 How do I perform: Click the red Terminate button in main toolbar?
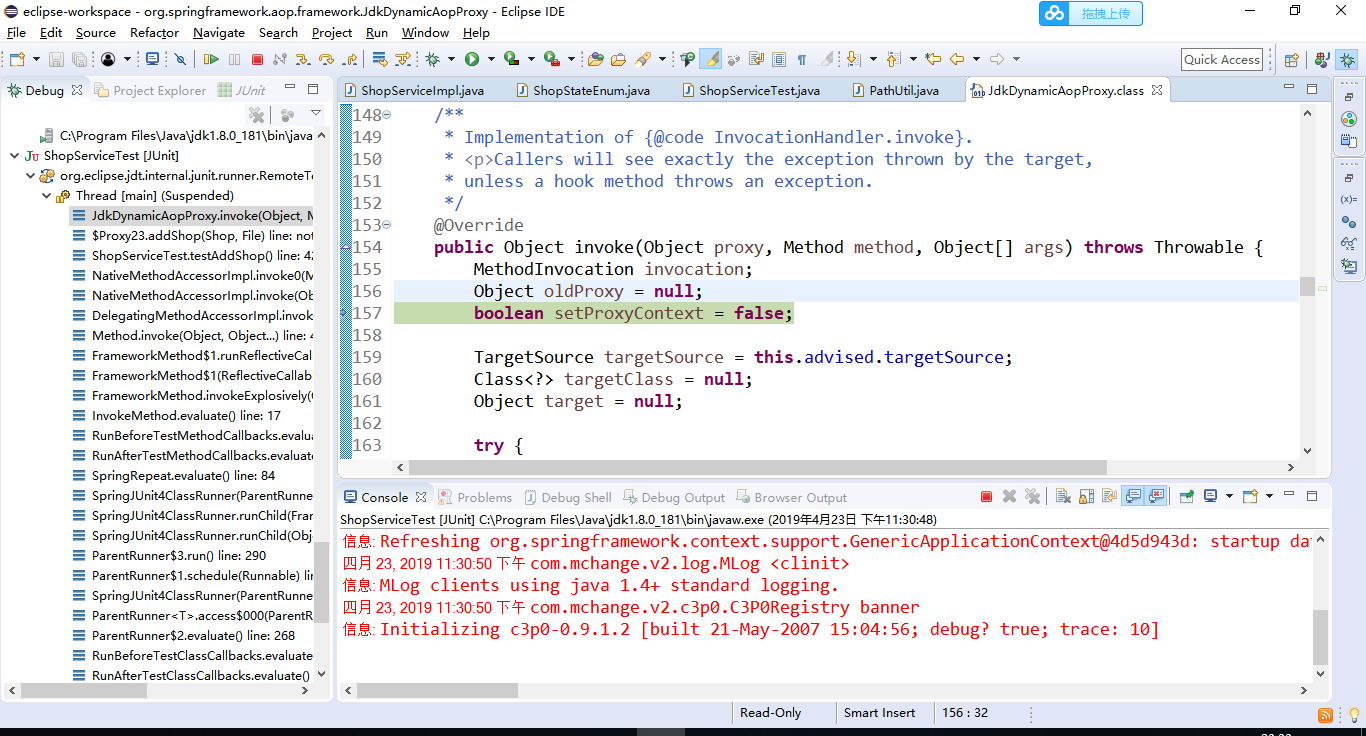257,59
